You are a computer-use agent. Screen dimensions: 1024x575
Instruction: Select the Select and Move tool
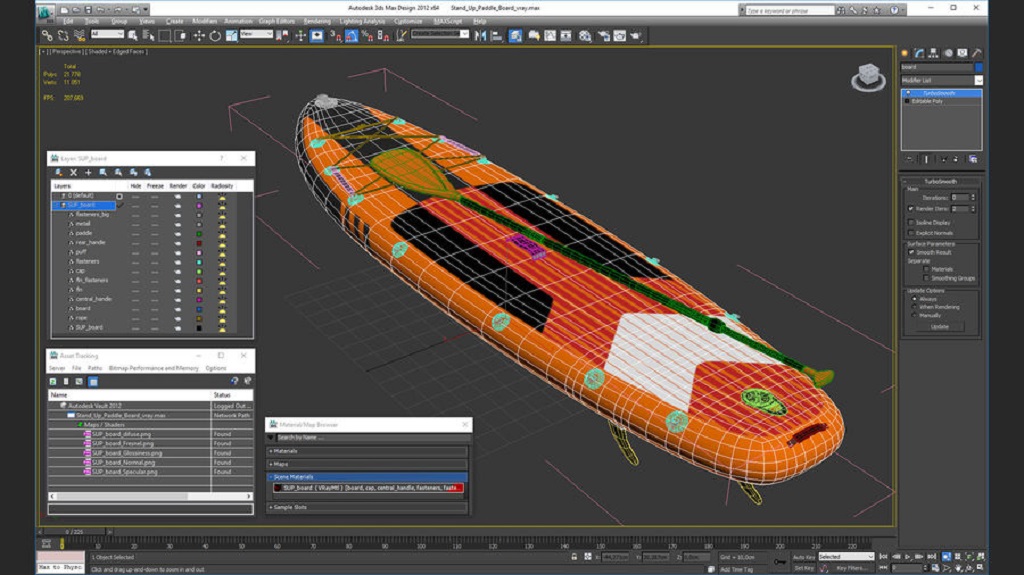point(199,36)
